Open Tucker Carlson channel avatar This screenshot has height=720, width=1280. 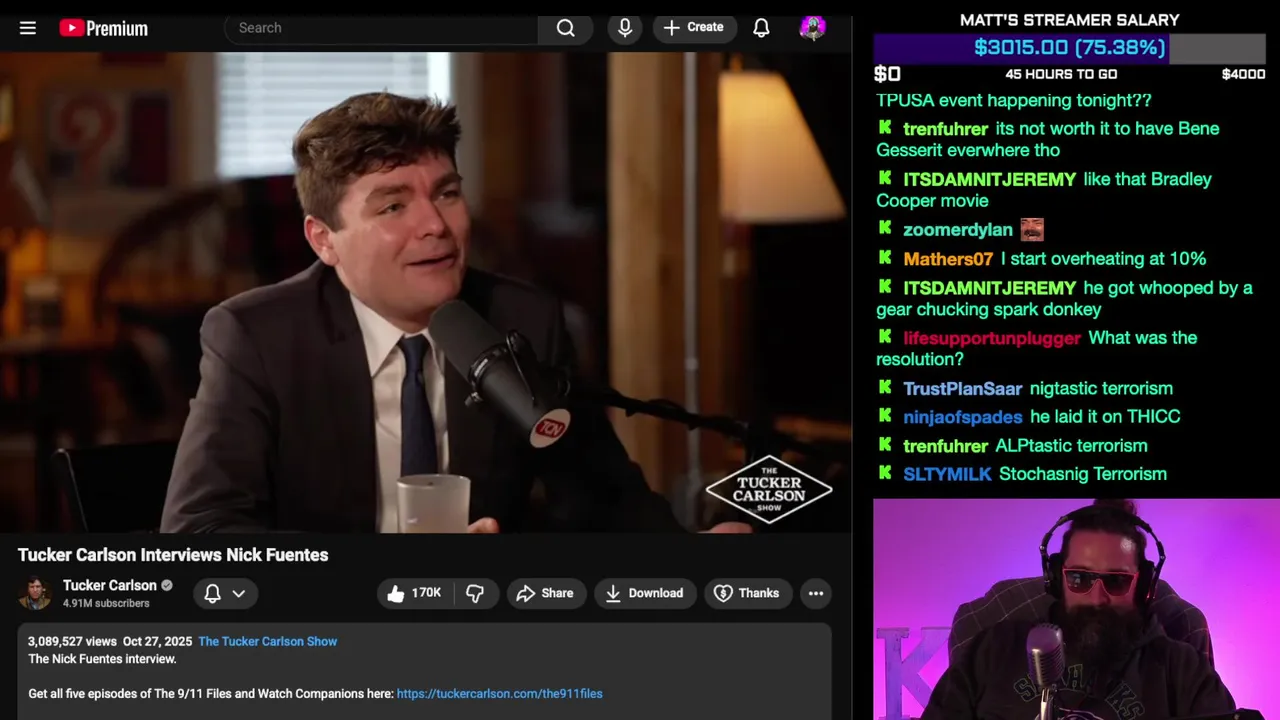[35, 593]
